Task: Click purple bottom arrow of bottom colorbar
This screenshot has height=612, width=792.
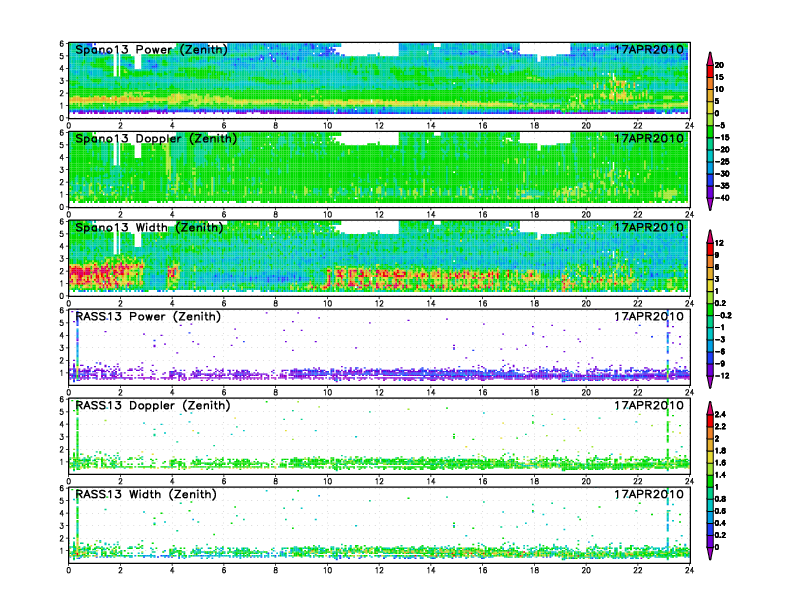Action: (x=710, y=553)
